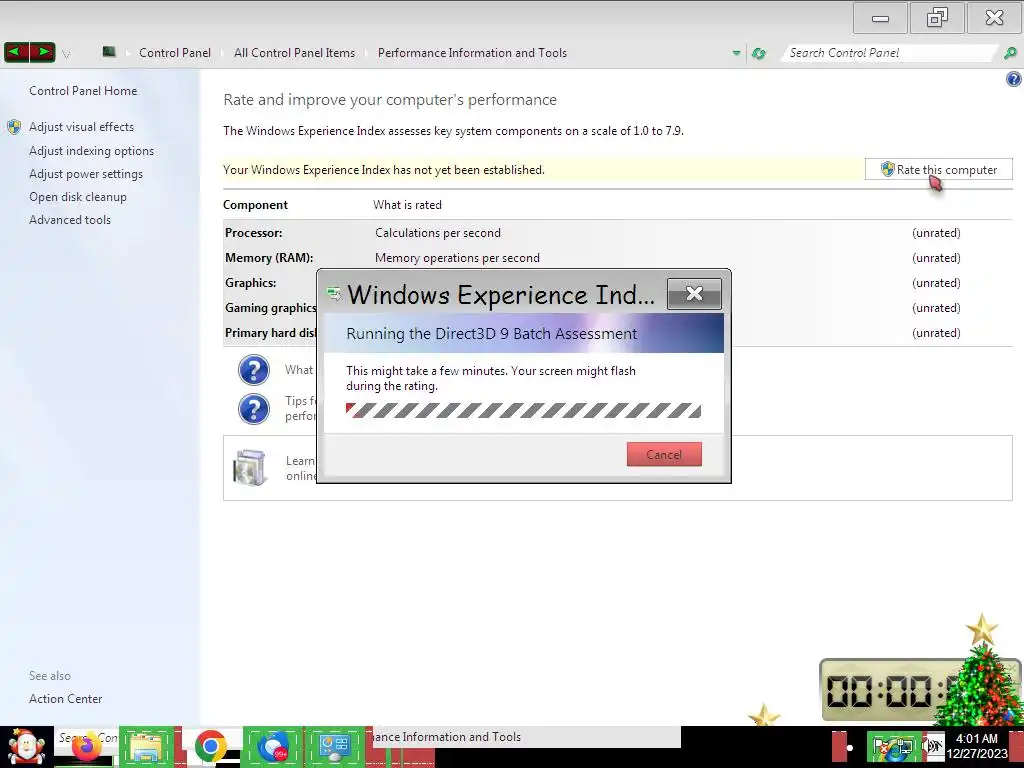The height and width of the screenshot is (768, 1024).
Task: Open Control Panel breadcrumb
Action: pyautogui.click(x=174, y=53)
